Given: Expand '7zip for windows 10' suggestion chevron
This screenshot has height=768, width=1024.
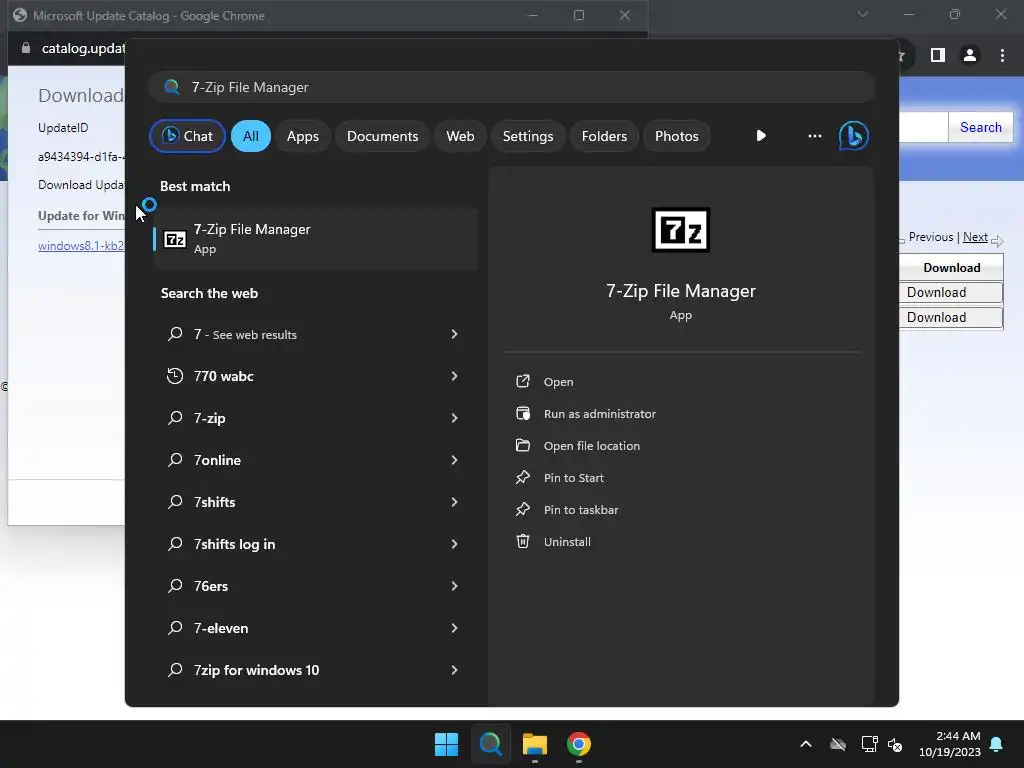Looking at the screenshot, I should (455, 669).
